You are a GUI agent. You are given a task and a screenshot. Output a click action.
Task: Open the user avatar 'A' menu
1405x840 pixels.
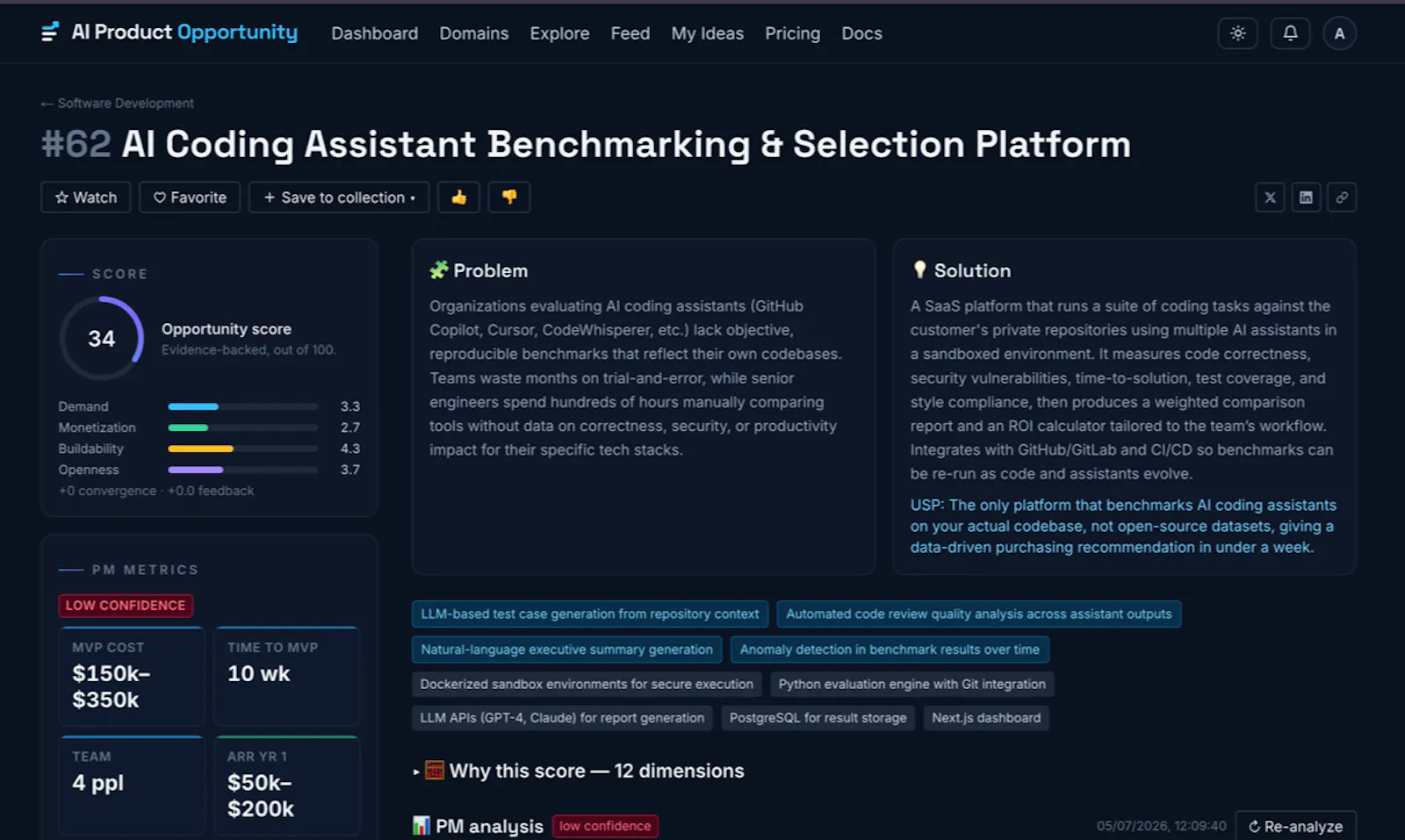[1339, 33]
